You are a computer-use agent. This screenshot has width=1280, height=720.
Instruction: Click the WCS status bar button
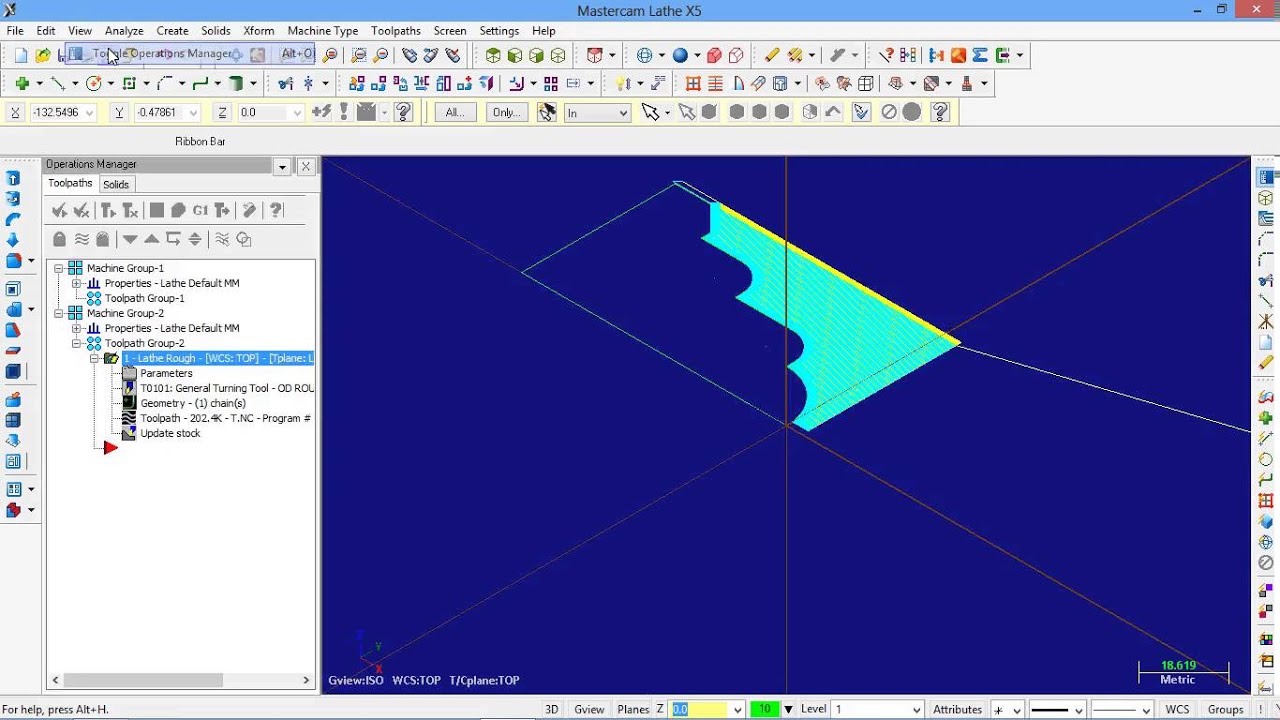[1178, 709]
